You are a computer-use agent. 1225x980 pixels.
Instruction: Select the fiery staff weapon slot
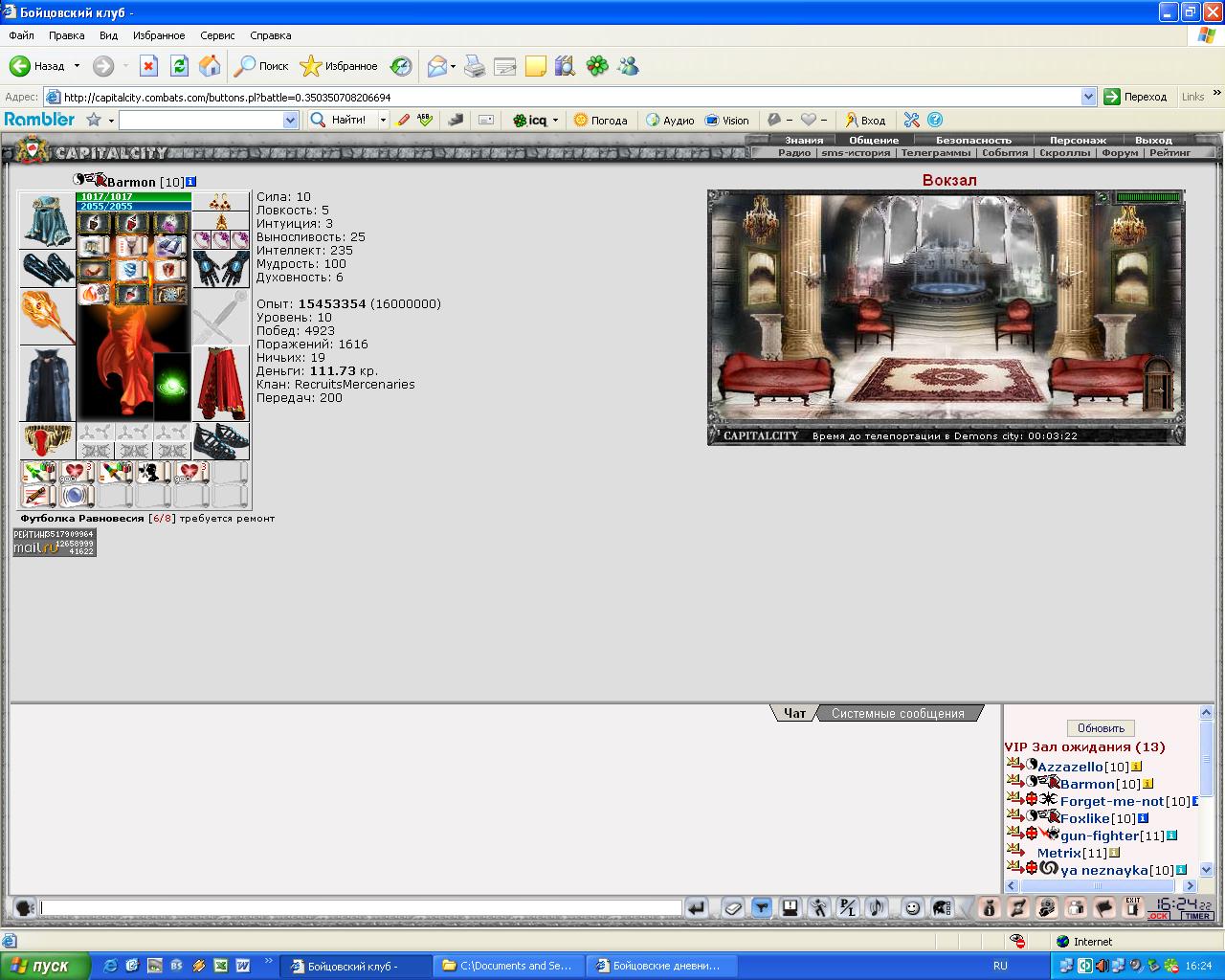[47, 316]
